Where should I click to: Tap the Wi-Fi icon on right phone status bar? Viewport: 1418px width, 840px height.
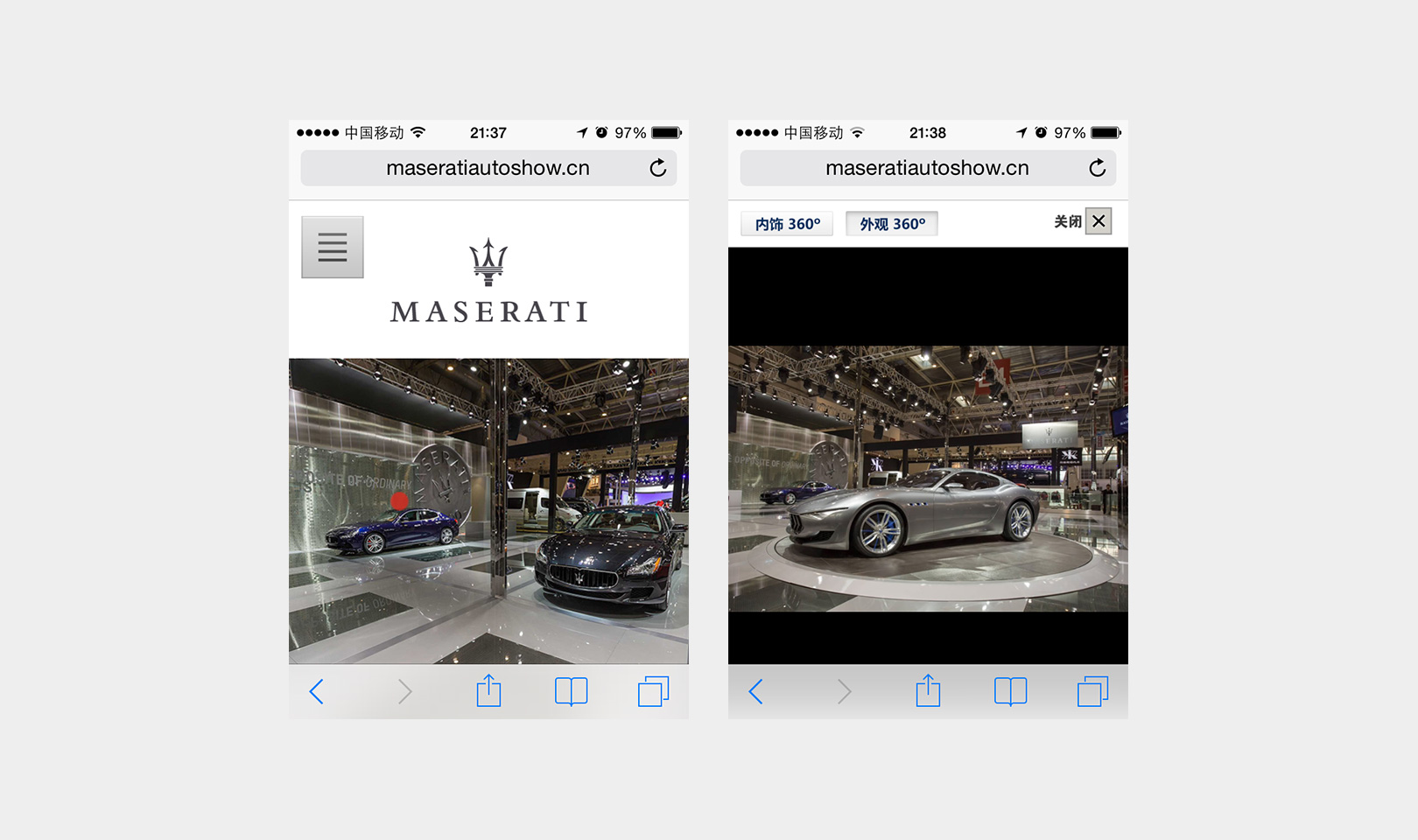858,132
